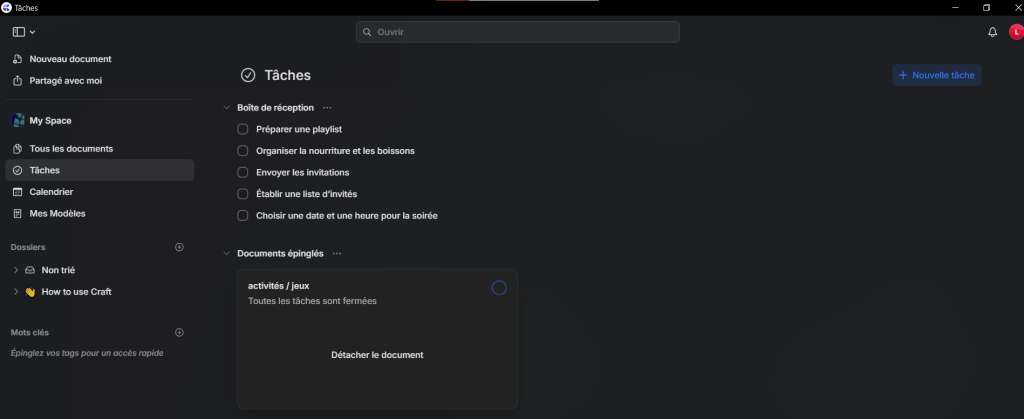Go to Mes Modèles

click(x=57, y=213)
